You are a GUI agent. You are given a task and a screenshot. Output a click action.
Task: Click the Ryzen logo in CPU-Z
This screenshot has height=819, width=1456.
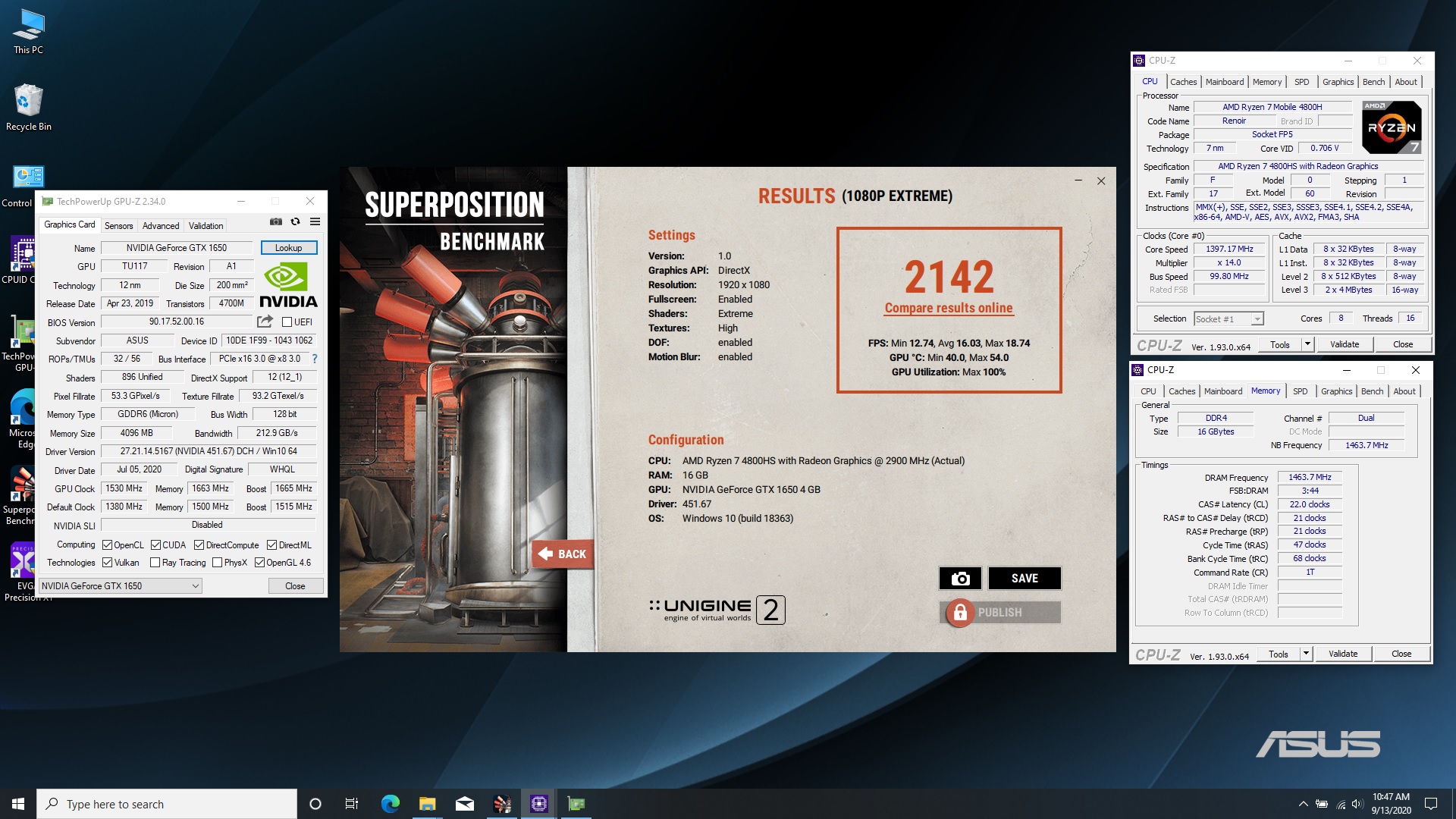1392,127
